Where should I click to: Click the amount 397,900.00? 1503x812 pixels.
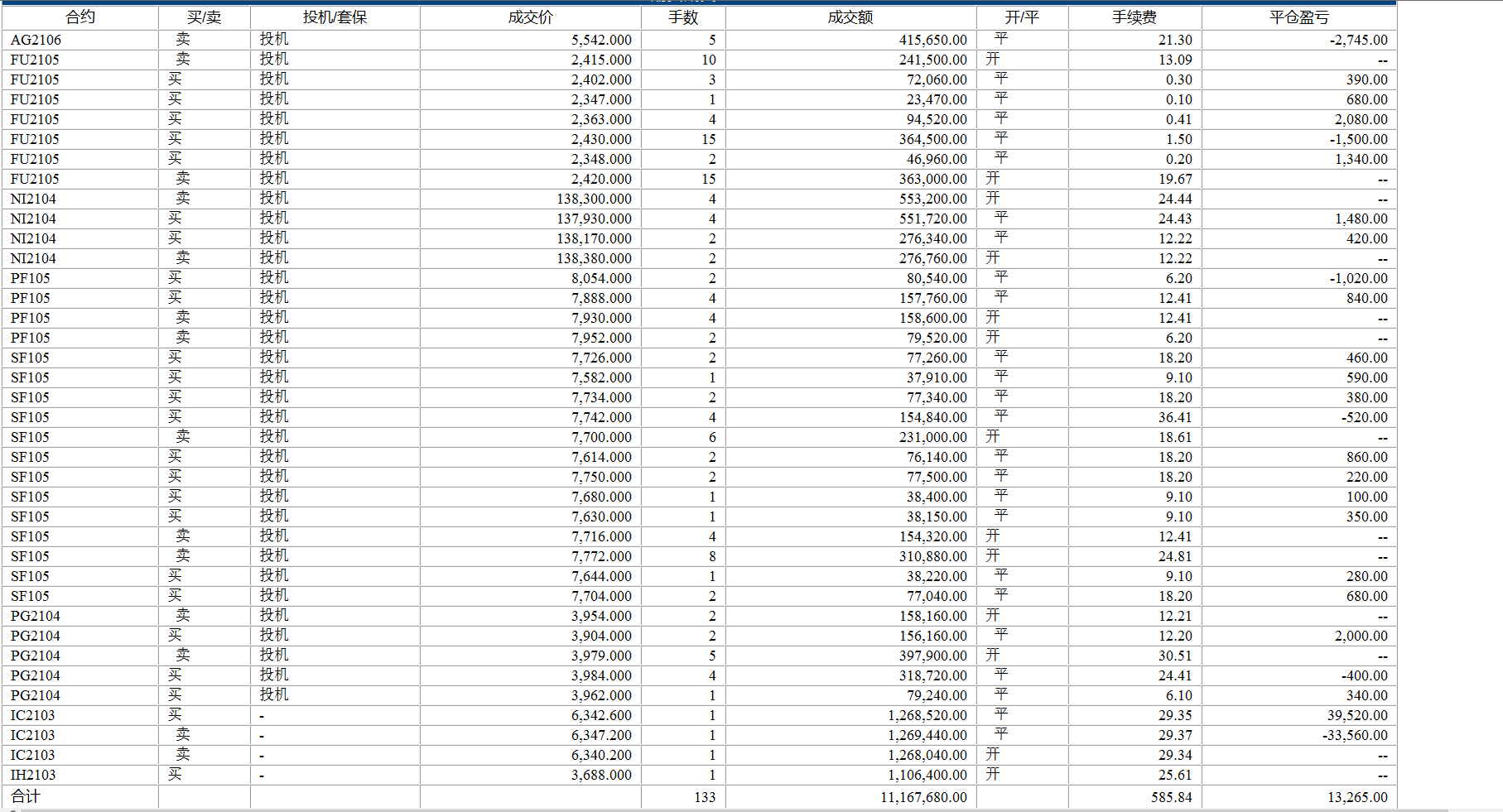(x=933, y=656)
